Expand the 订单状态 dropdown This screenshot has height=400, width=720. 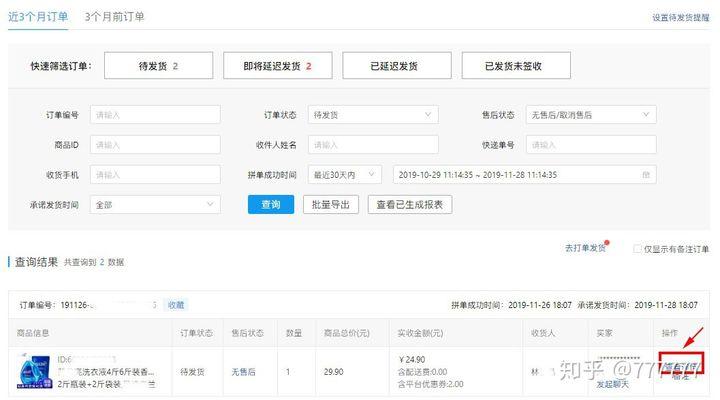tap(373, 115)
